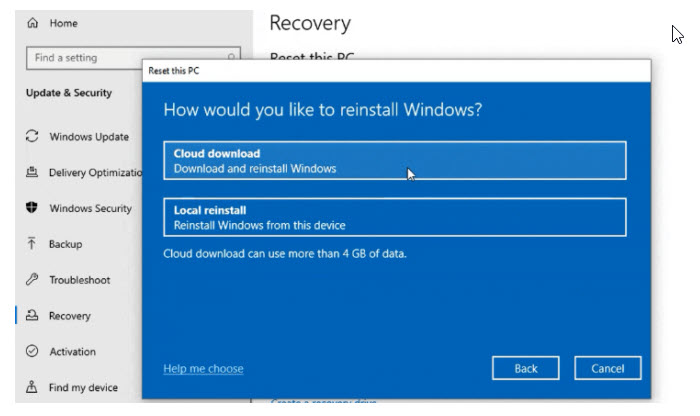Click the Find my device person icon
This screenshot has width=700, height=416.
tap(32, 388)
